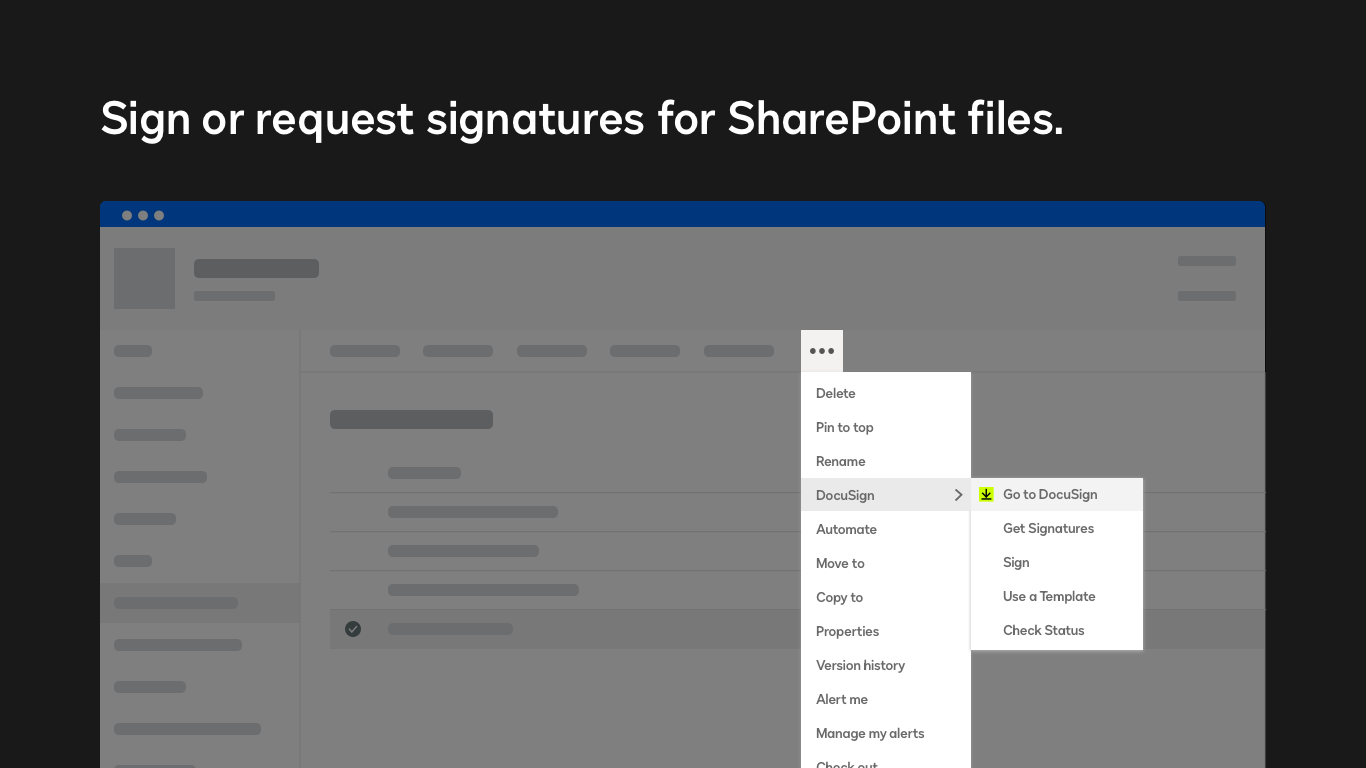Choose Pin to top option
1366x768 pixels.
click(844, 427)
